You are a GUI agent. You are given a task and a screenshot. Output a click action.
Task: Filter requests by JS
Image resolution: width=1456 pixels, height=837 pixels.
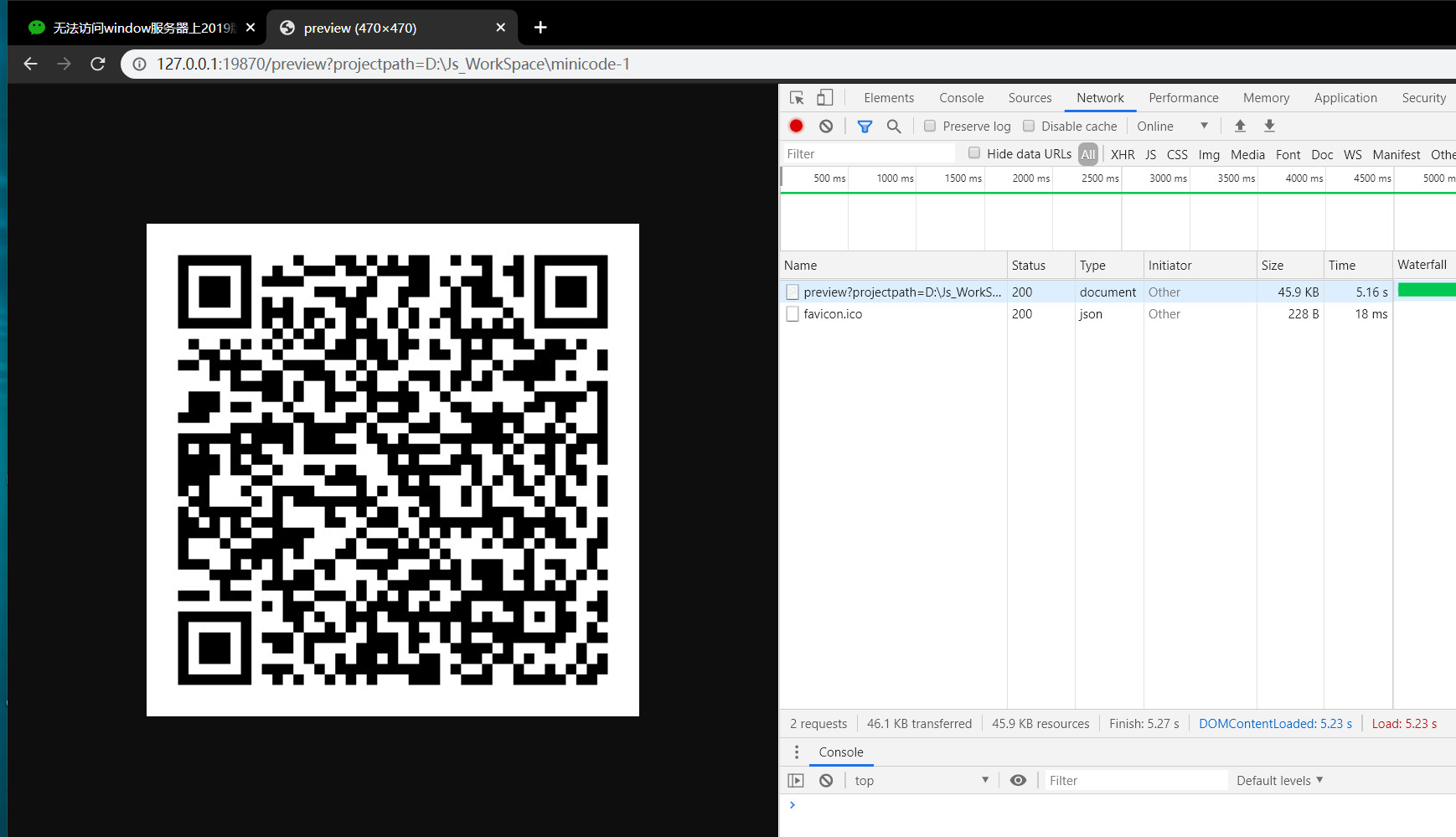point(1151,154)
